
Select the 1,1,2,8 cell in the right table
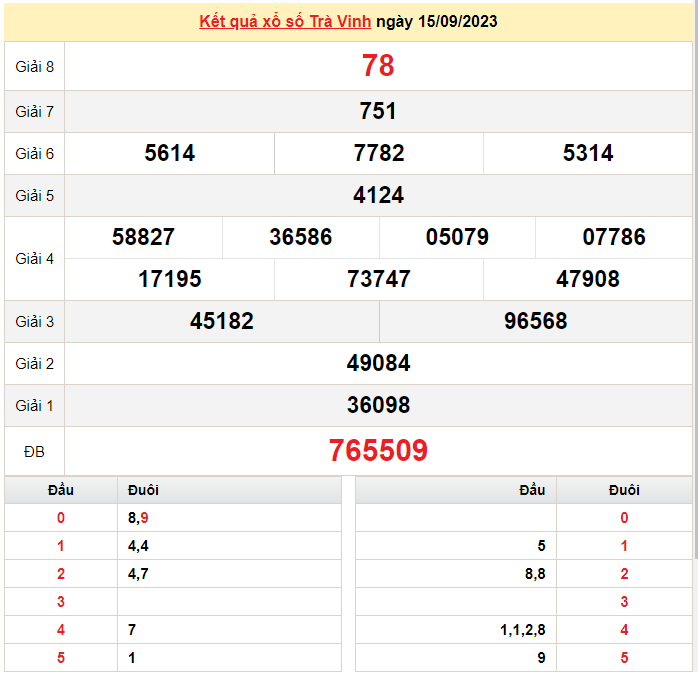(x=522, y=630)
